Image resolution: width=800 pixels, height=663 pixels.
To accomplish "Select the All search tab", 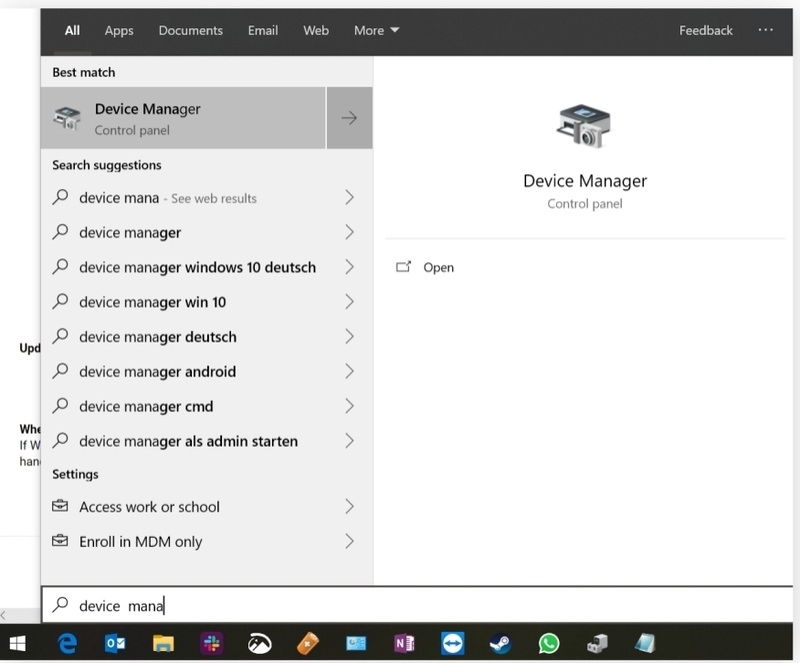I will click(x=72, y=31).
